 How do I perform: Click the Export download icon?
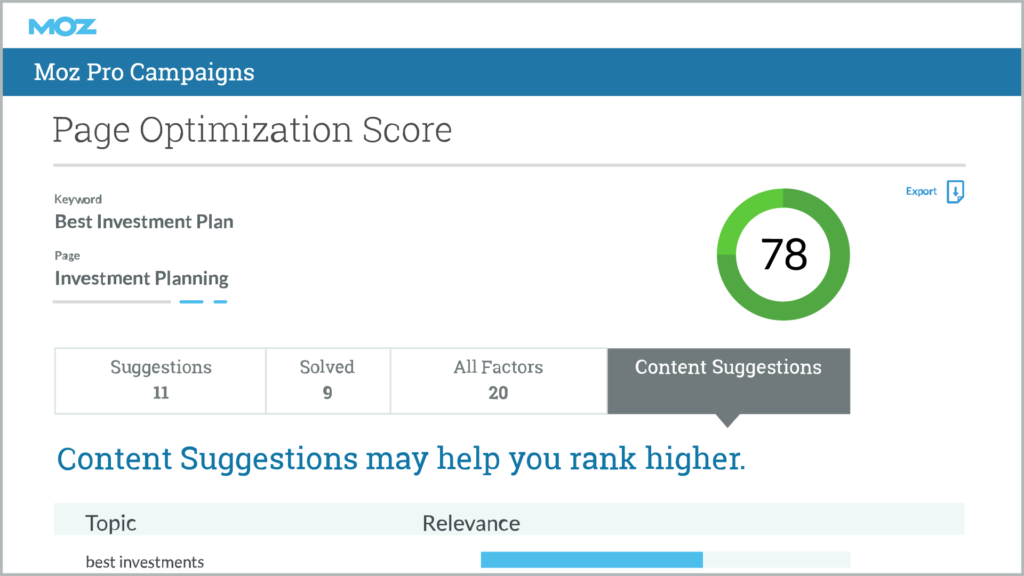955,191
